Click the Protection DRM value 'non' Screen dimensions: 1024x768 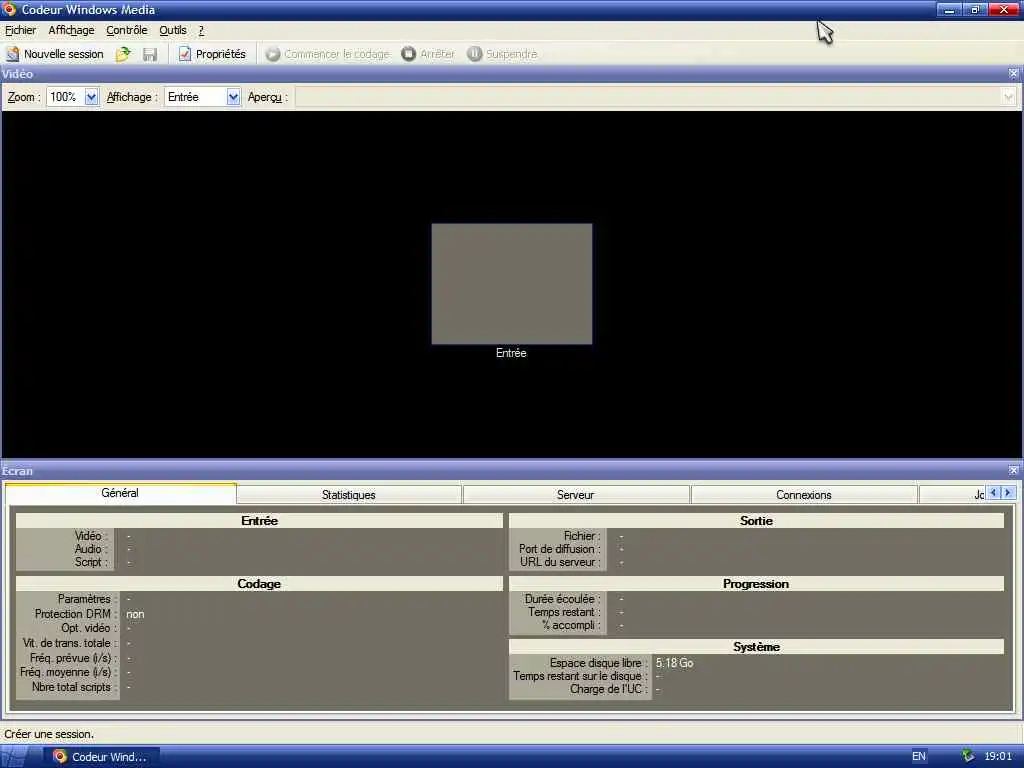click(135, 614)
